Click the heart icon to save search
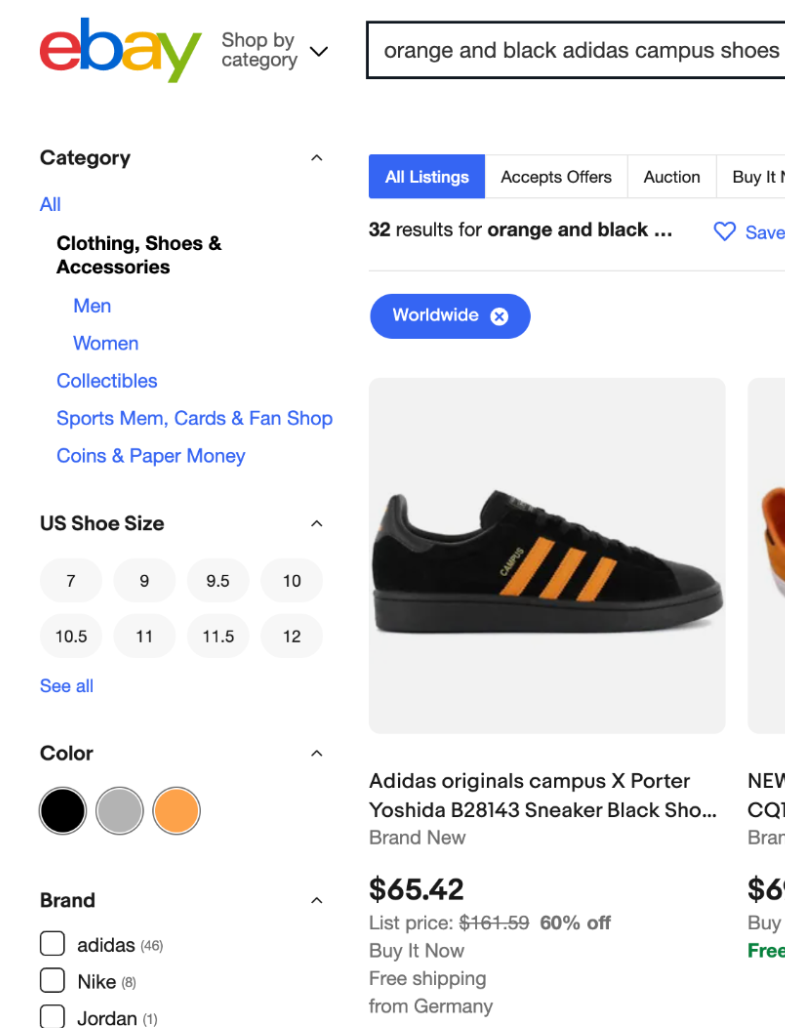This screenshot has height=1028, width=785. 724,232
